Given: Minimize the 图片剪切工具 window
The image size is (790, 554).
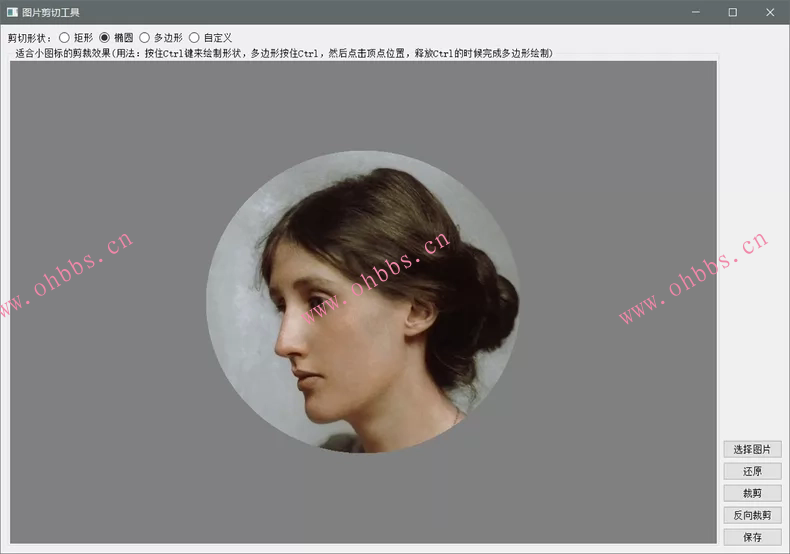Looking at the screenshot, I should [696, 12].
